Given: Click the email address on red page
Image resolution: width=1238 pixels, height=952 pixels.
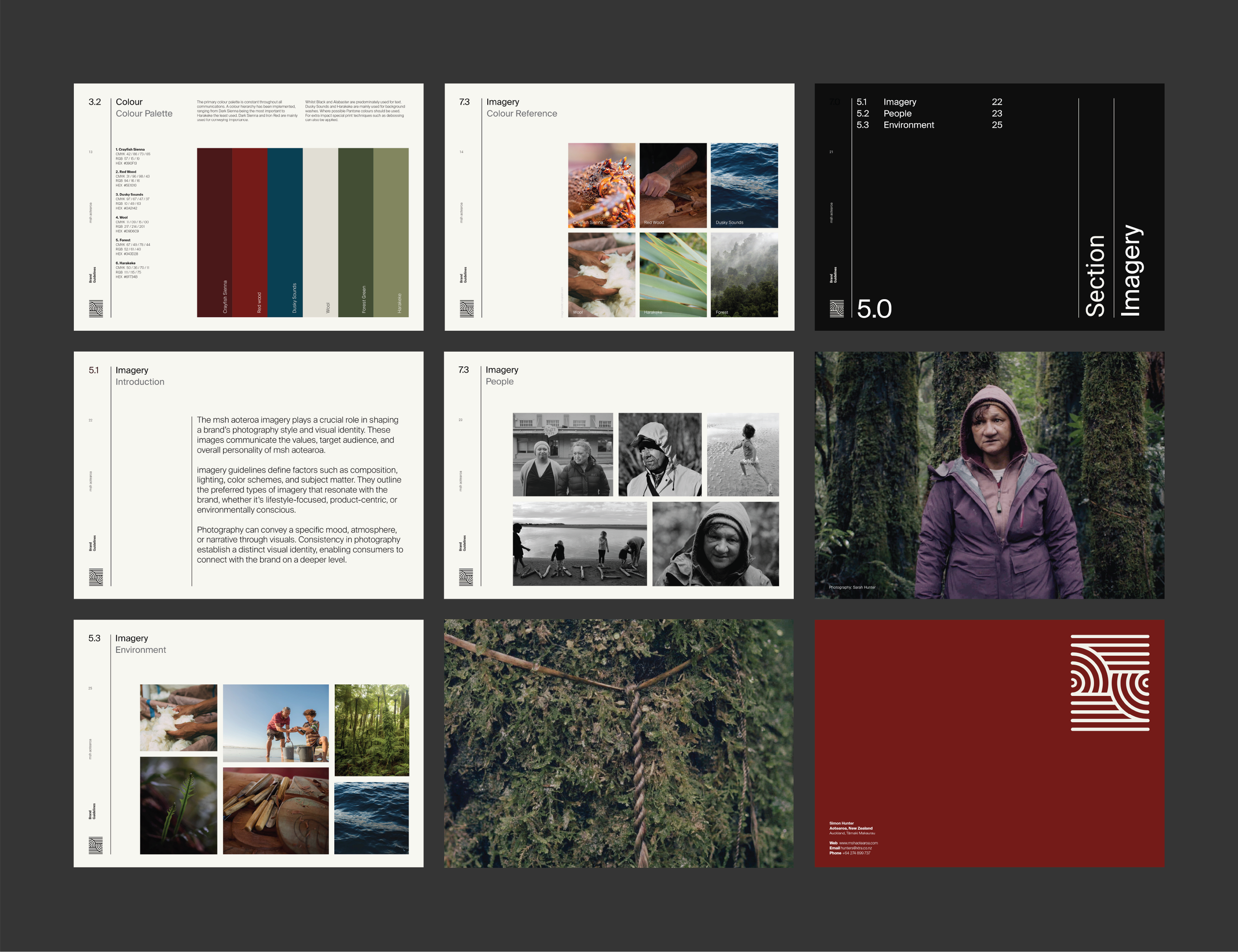Looking at the screenshot, I should pos(856,848).
